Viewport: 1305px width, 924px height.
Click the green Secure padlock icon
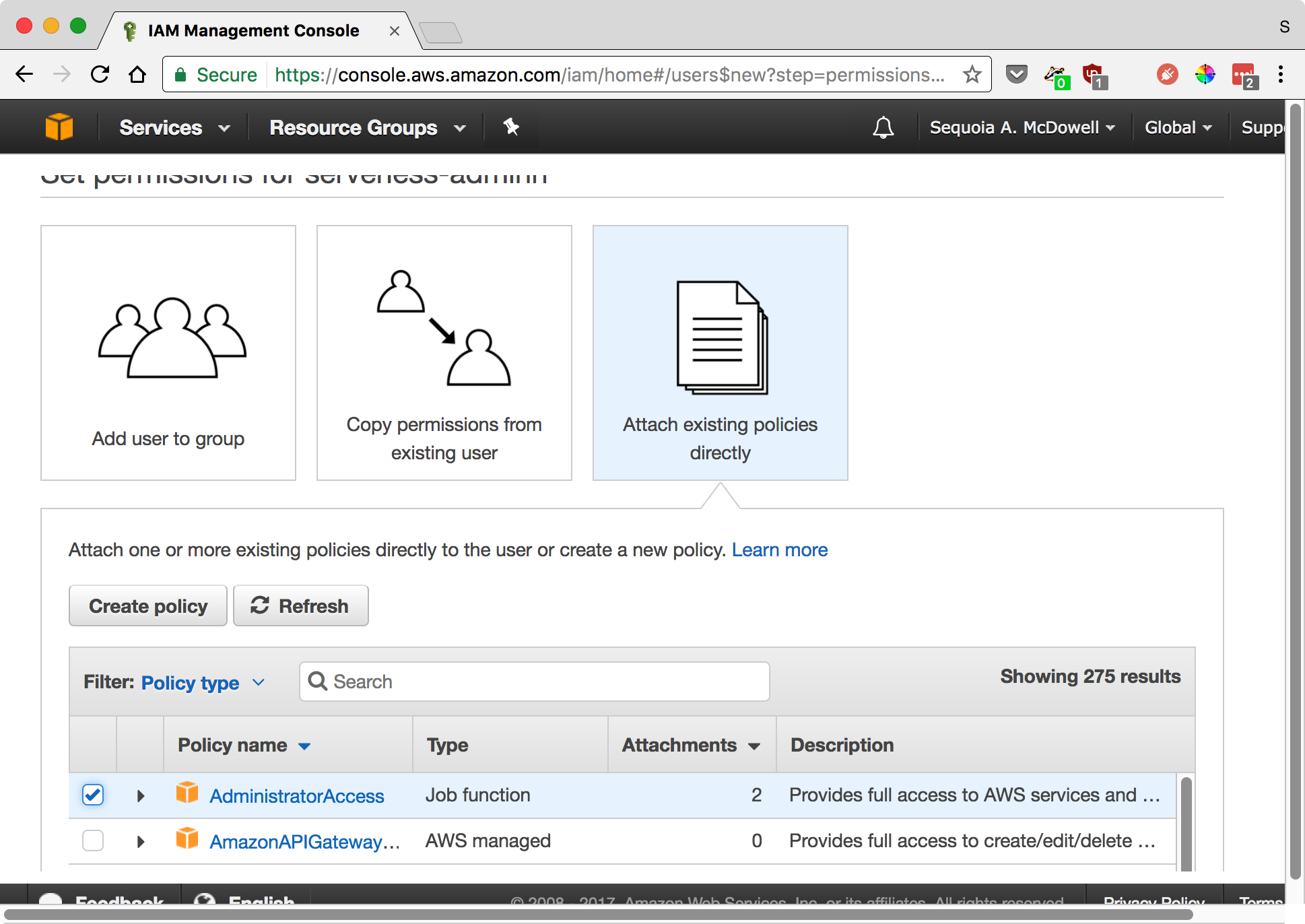tap(180, 75)
